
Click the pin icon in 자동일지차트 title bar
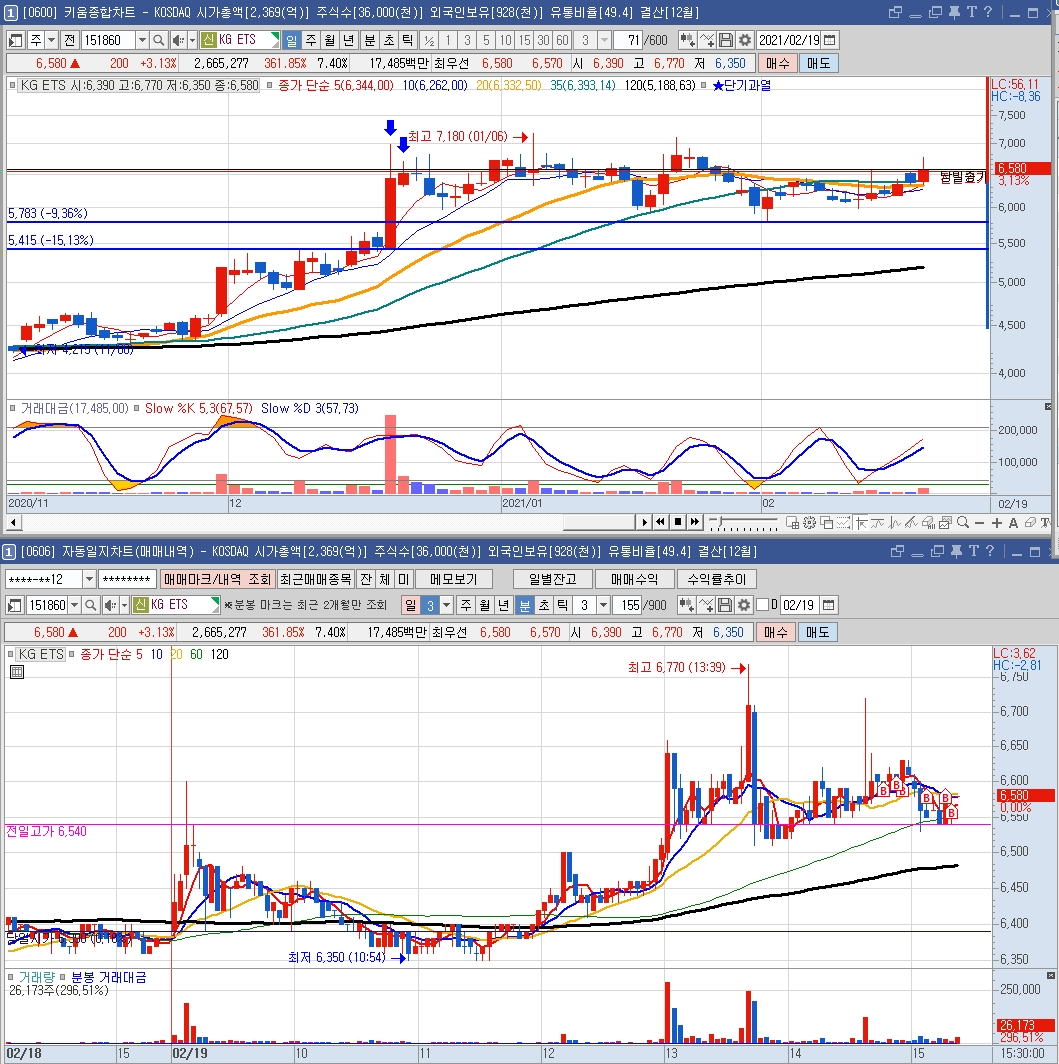[956, 551]
